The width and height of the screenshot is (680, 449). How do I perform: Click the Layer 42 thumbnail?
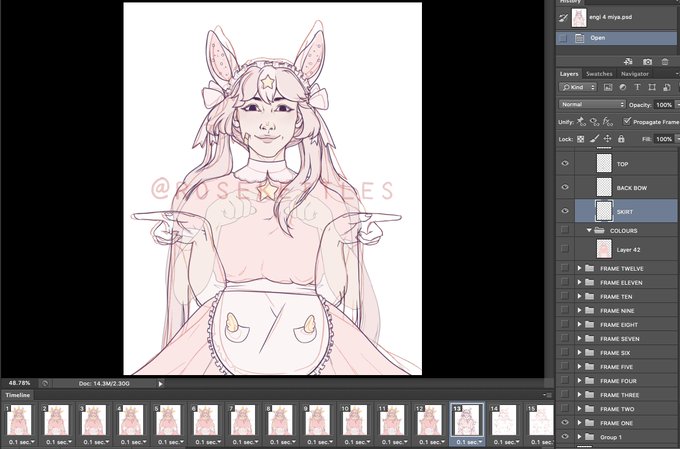pos(604,249)
